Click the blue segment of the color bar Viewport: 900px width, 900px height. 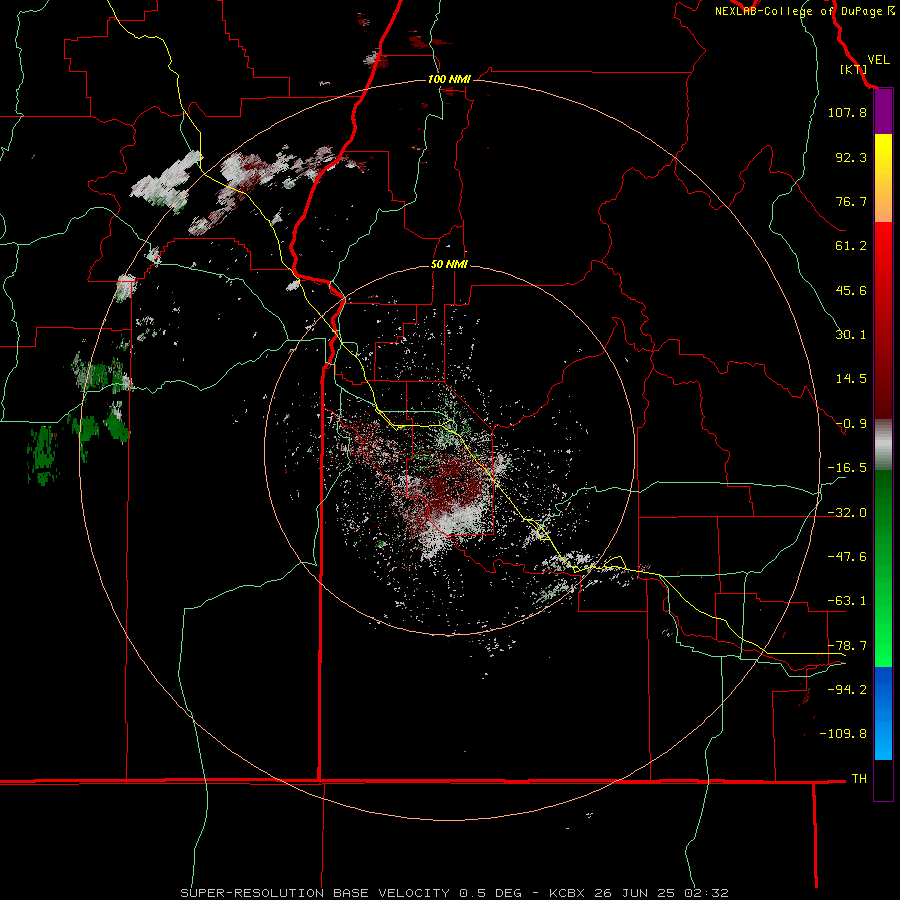tap(883, 713)
